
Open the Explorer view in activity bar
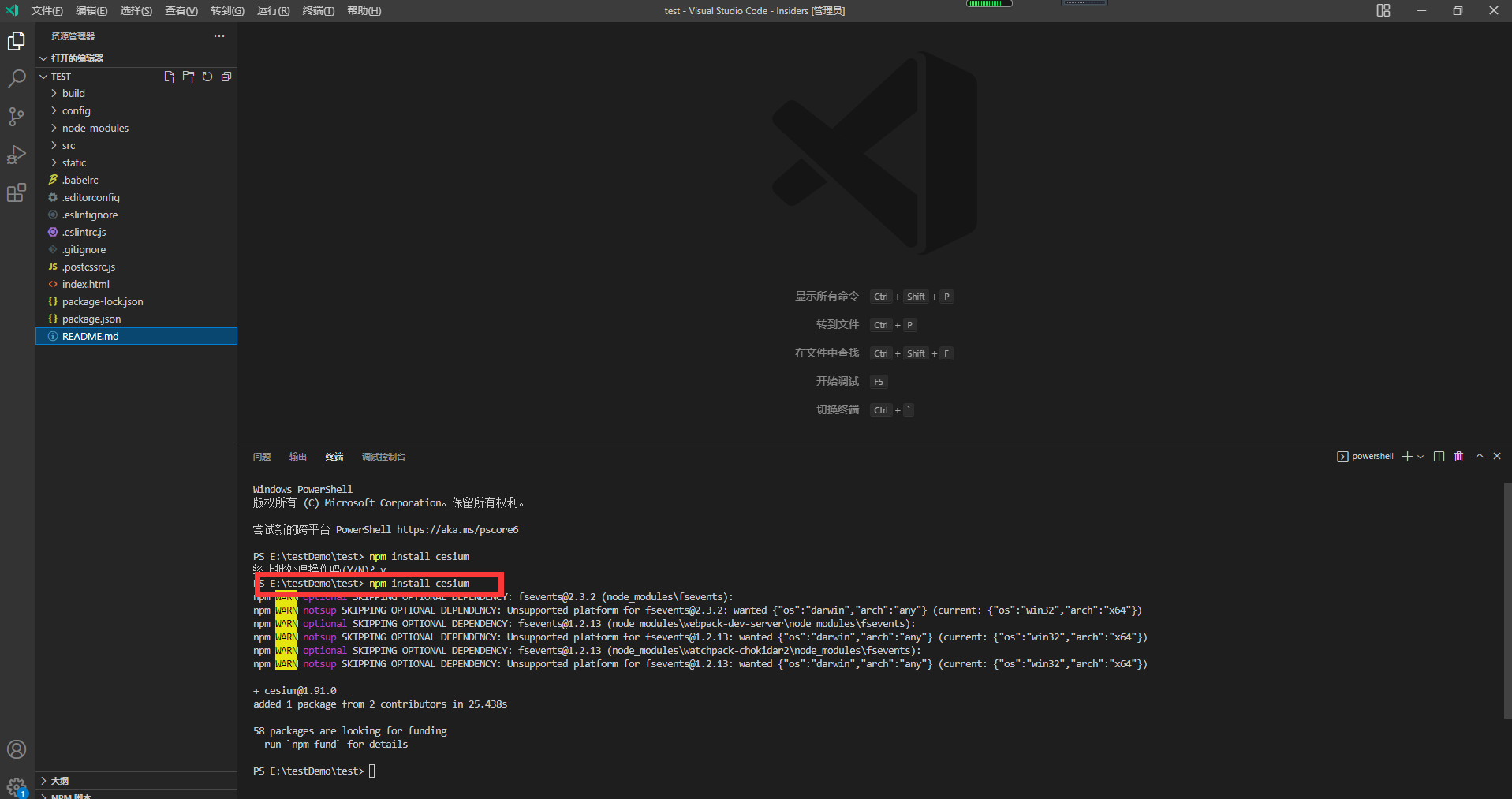[17, 41]
